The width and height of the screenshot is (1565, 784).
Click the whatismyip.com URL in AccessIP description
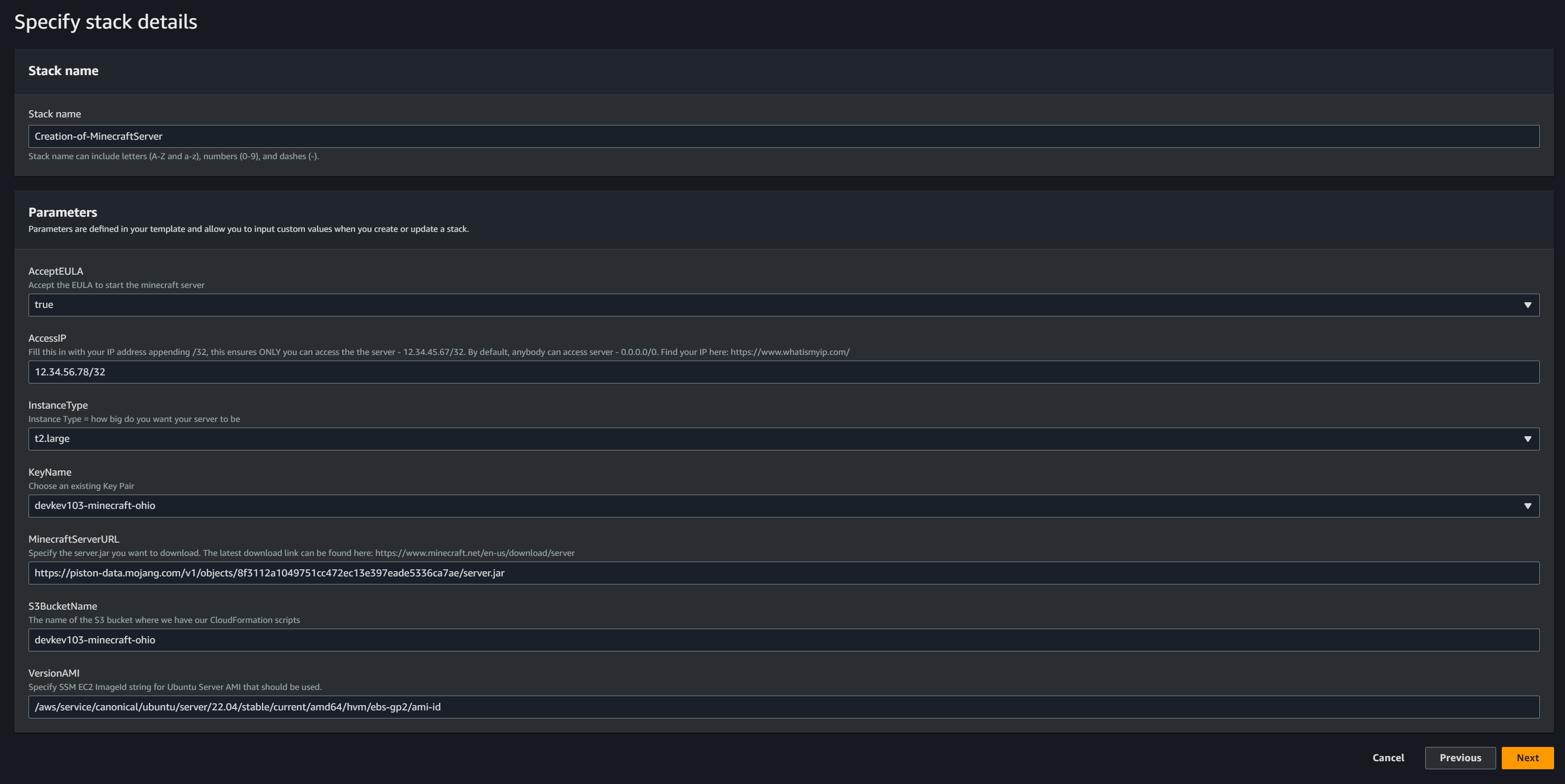coord(789,352)
